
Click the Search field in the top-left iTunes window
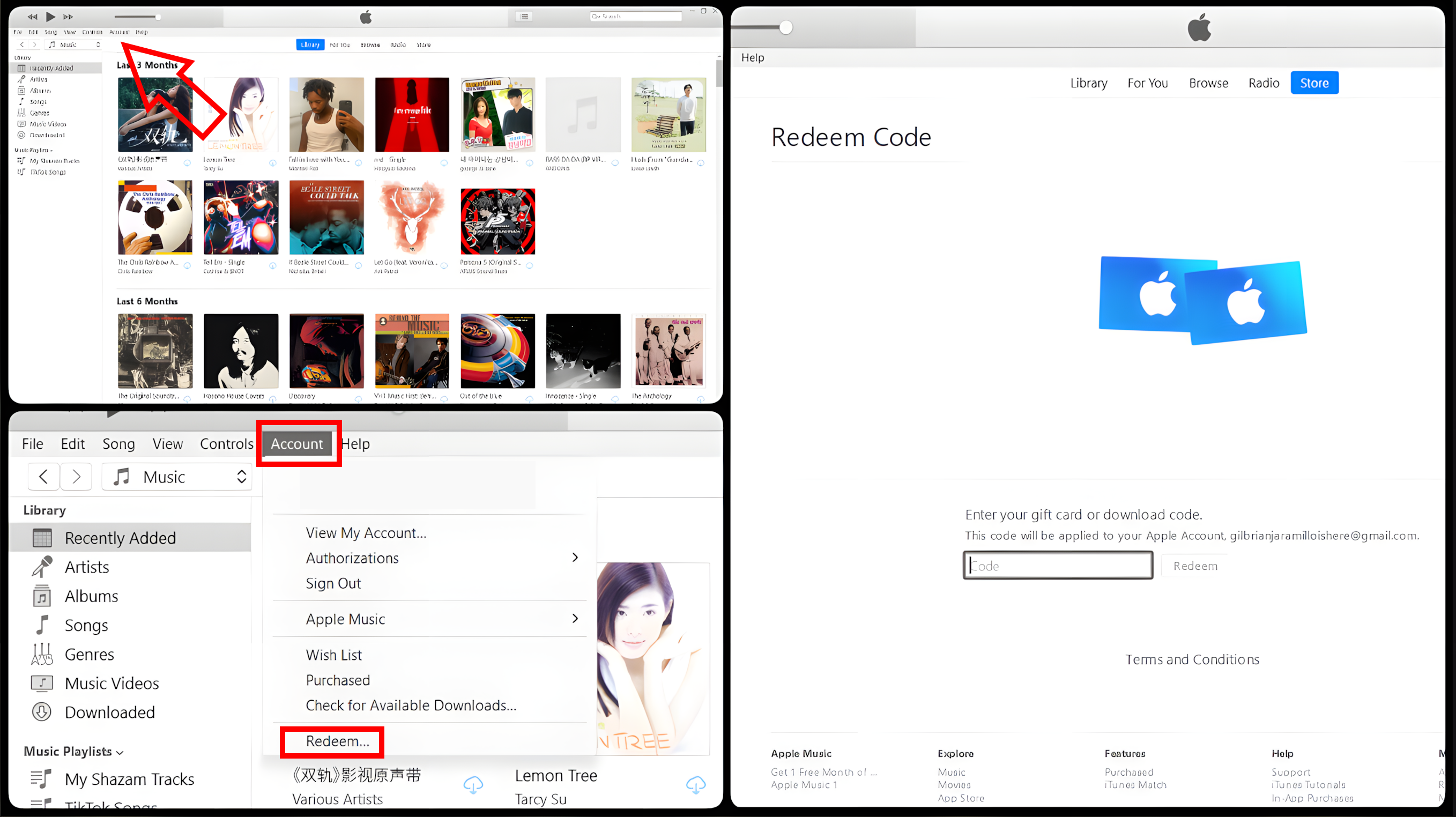pyautogui.click(x=635, y=17)
